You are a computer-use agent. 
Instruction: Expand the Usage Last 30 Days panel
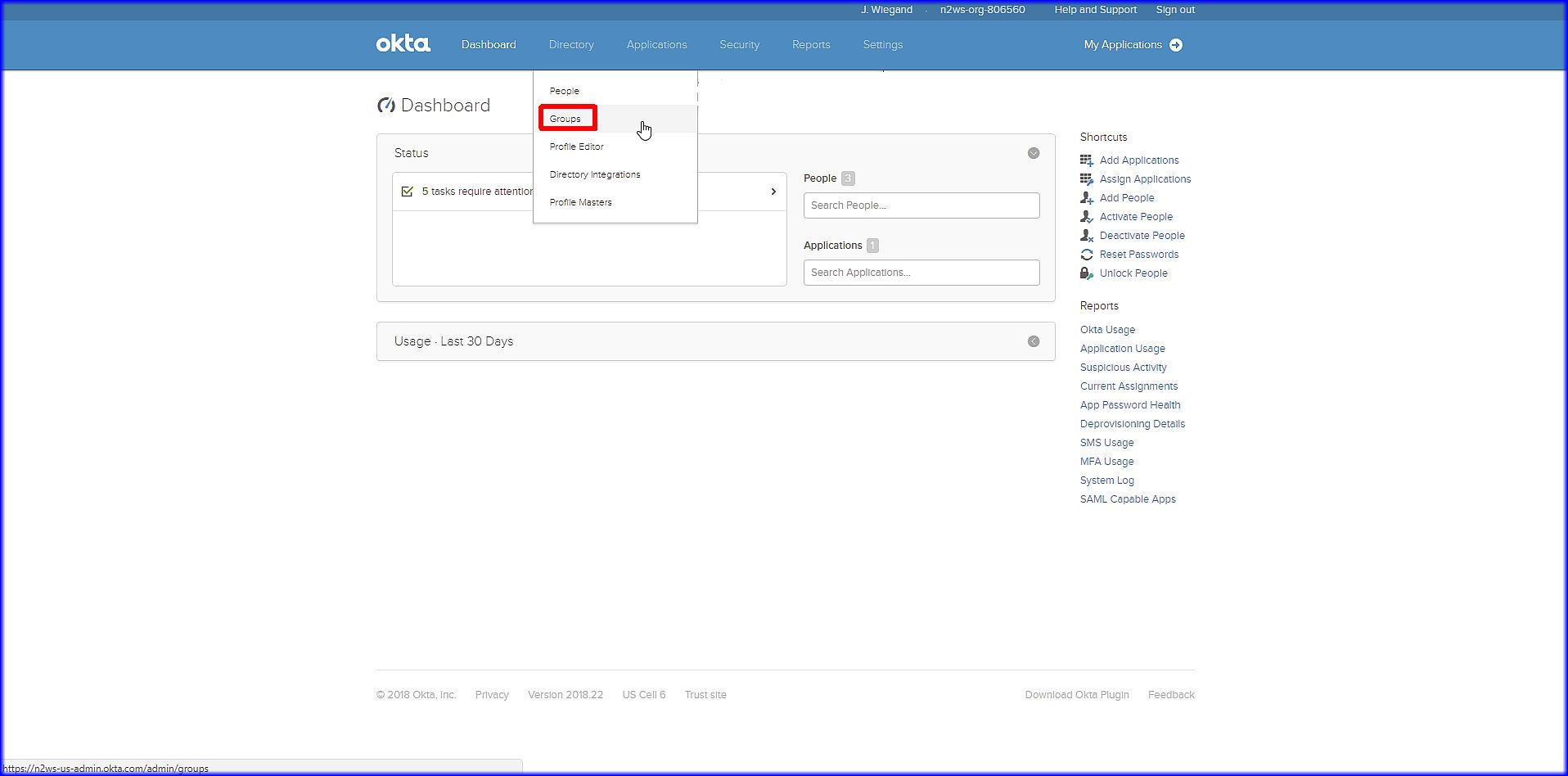tap(1034, 341)
